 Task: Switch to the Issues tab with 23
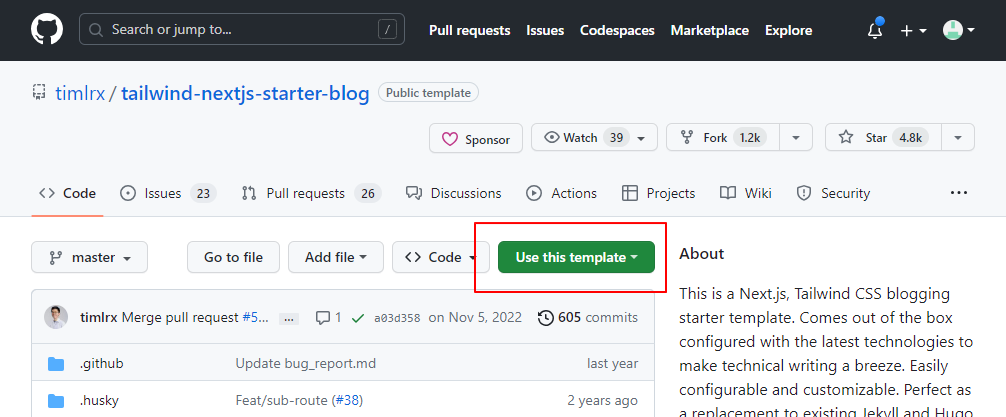[168, 193]
